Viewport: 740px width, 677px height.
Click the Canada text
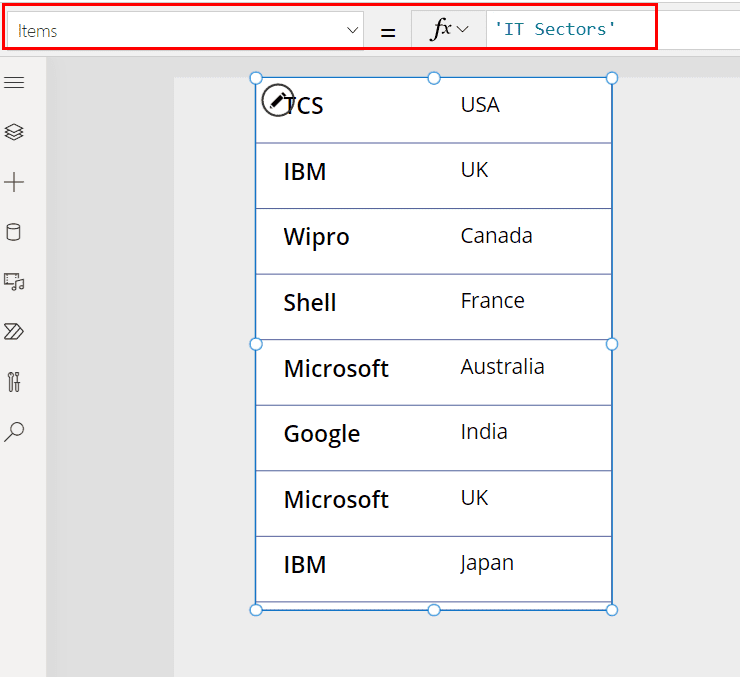click(x=496, y=235)
